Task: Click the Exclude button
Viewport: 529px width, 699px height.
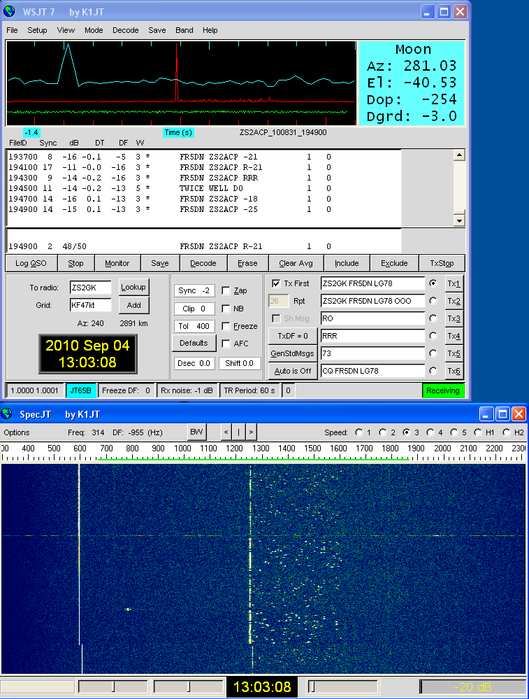Action: (x=394, y=263)
